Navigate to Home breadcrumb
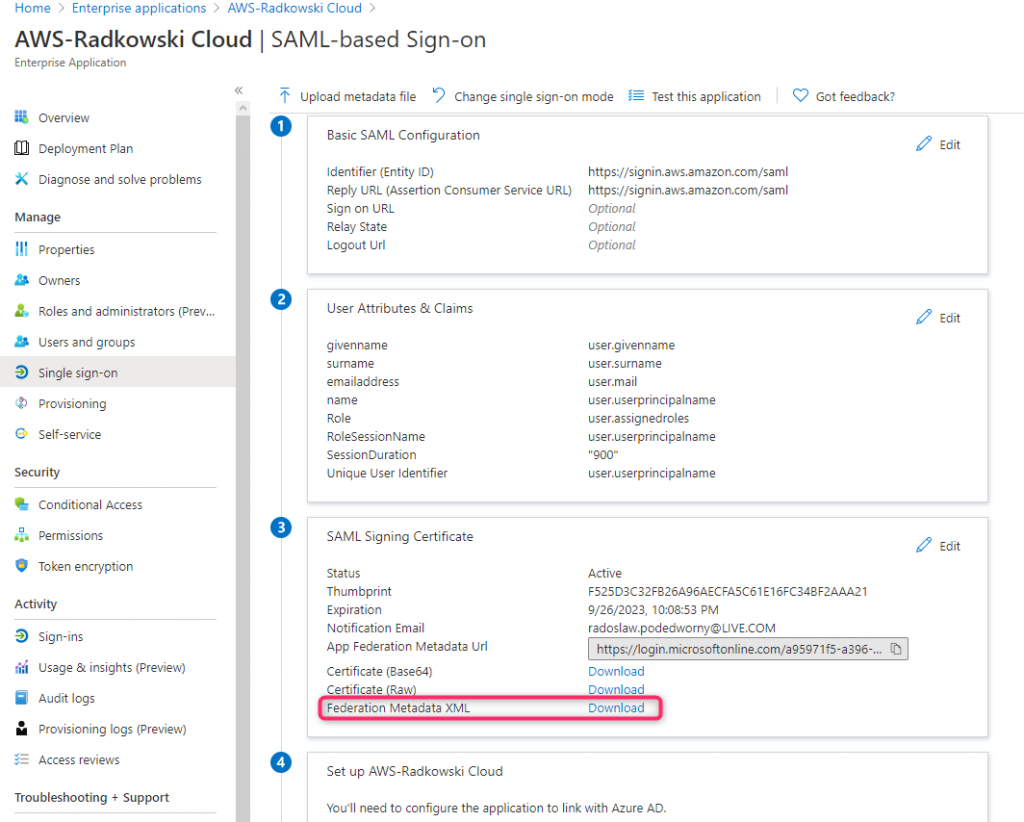Image resolution: width=1024 pixels, height=822 pixels. [33, 8]
